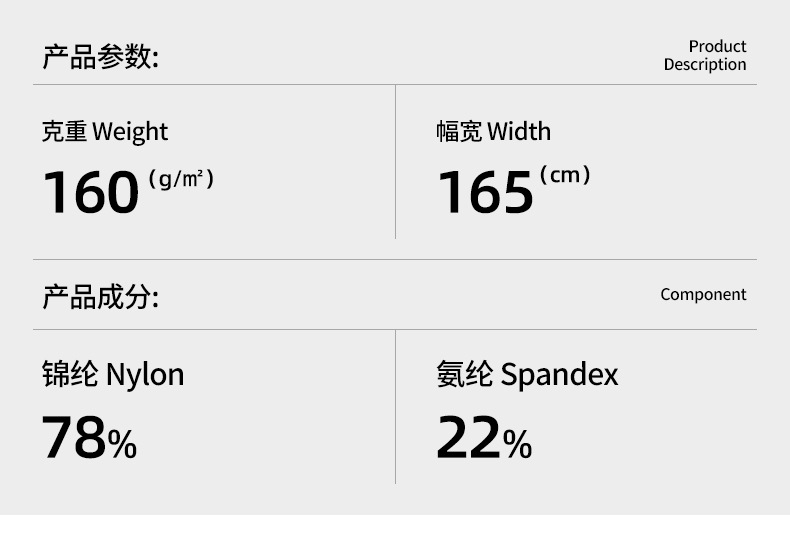Click the horizontal line under "产品成分:" heading
This screenshot has height=545, width=790.
[x=395, y=329]
